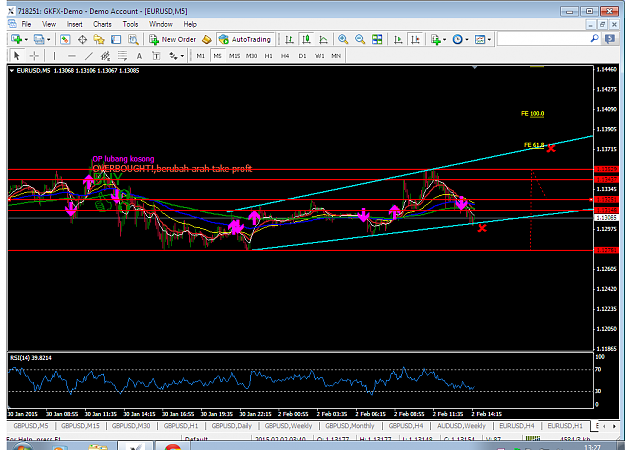Open the chat messages icon
The height and width of the screenshot is (450, 625).
tap(609, 39)
